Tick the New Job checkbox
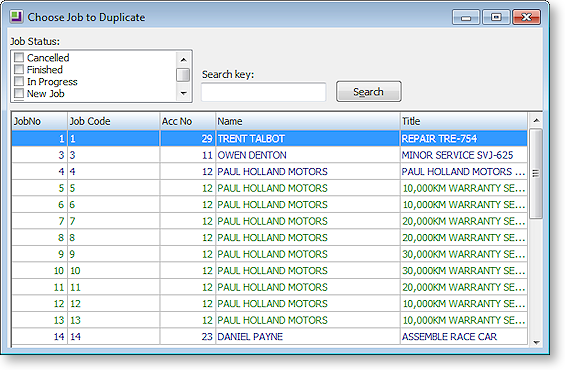565x370 pixels. click(x=19, y=93)
